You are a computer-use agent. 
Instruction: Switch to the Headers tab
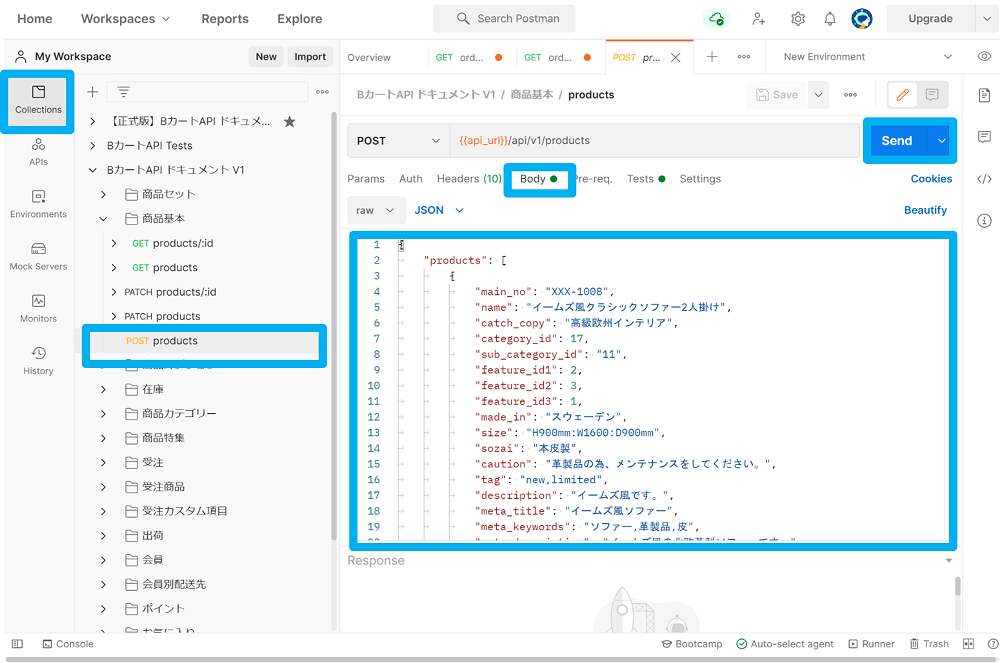coord(469,179)
